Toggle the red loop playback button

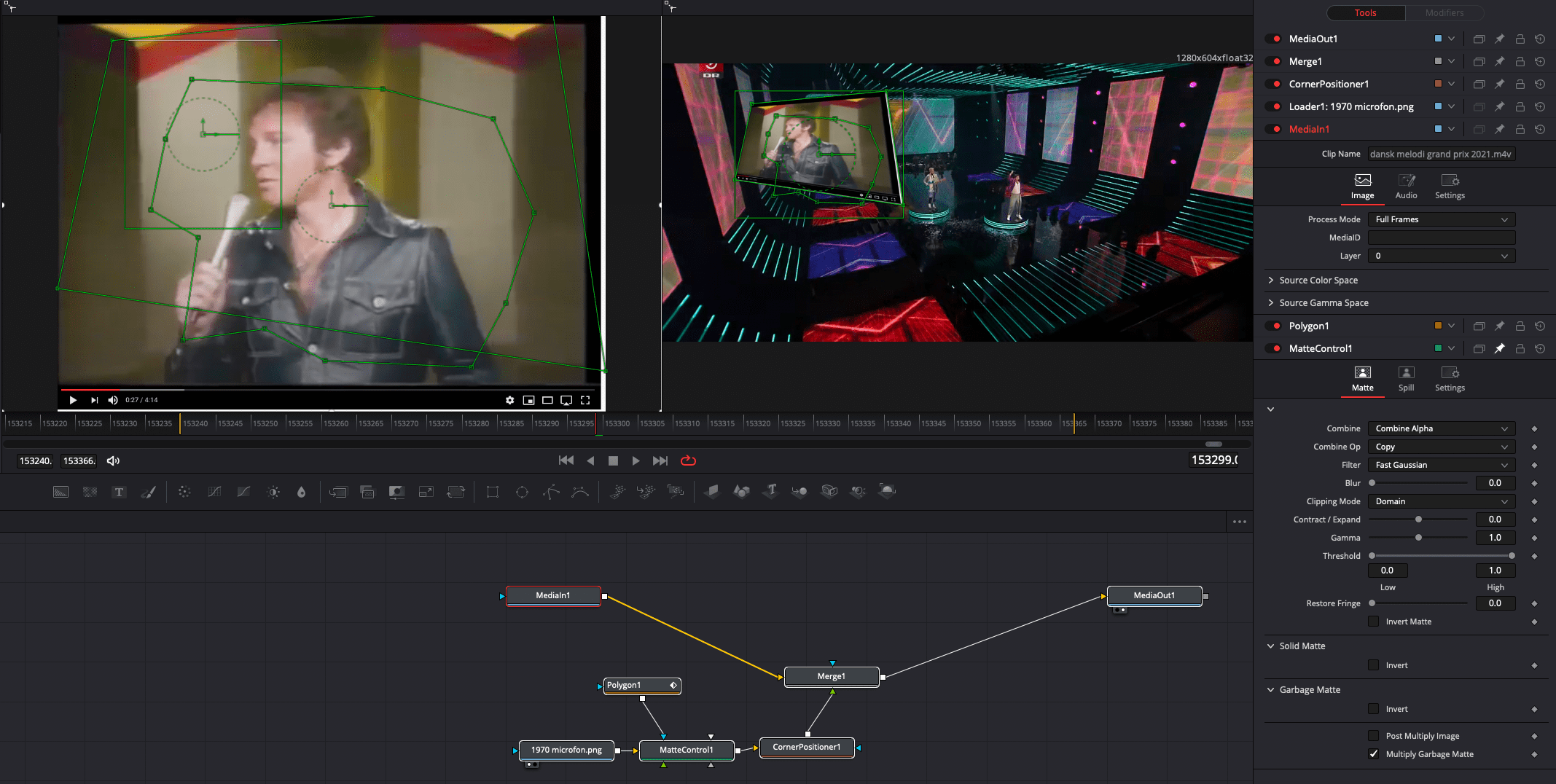[x=688, y=460]
